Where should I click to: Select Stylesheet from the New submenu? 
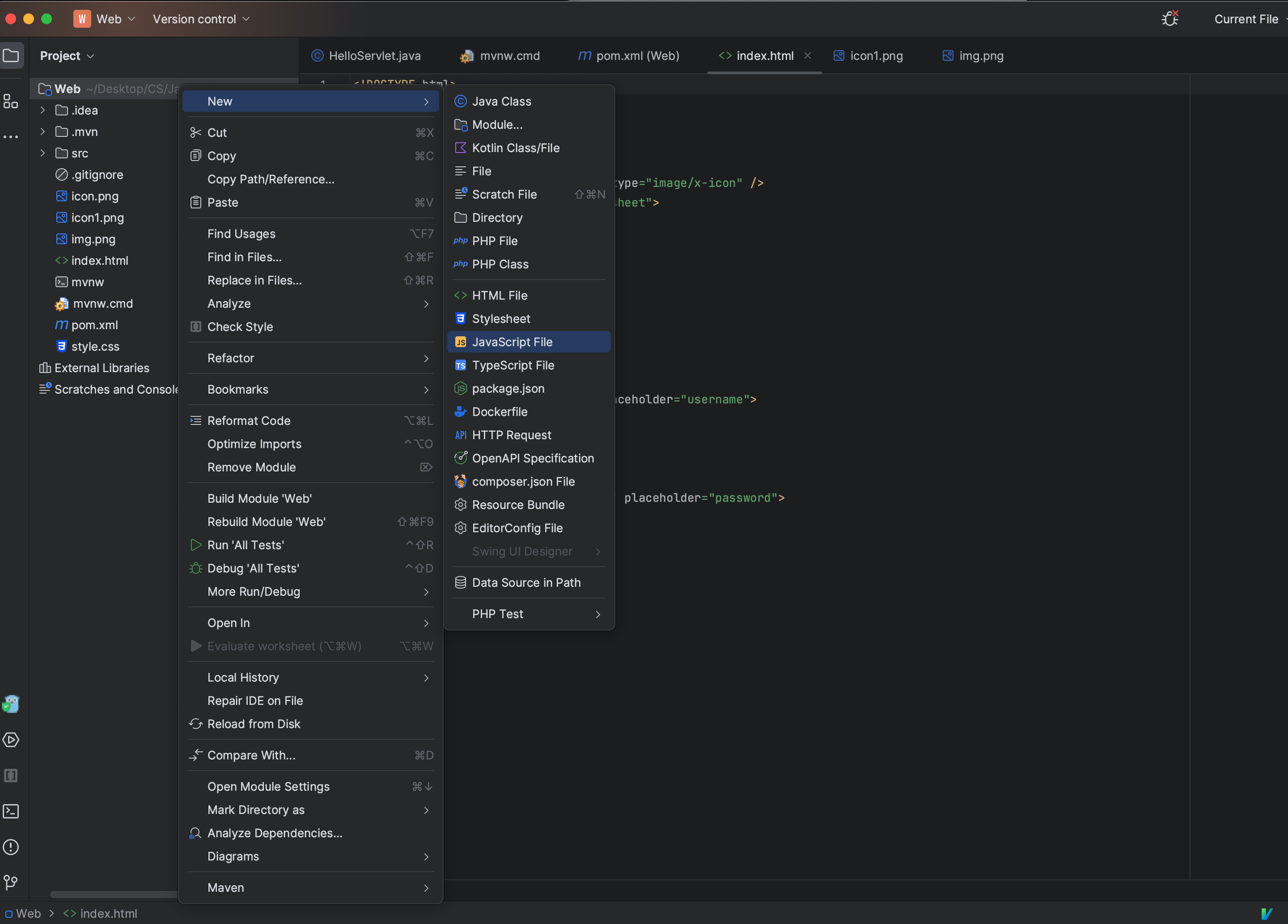(x=501, y=318)
